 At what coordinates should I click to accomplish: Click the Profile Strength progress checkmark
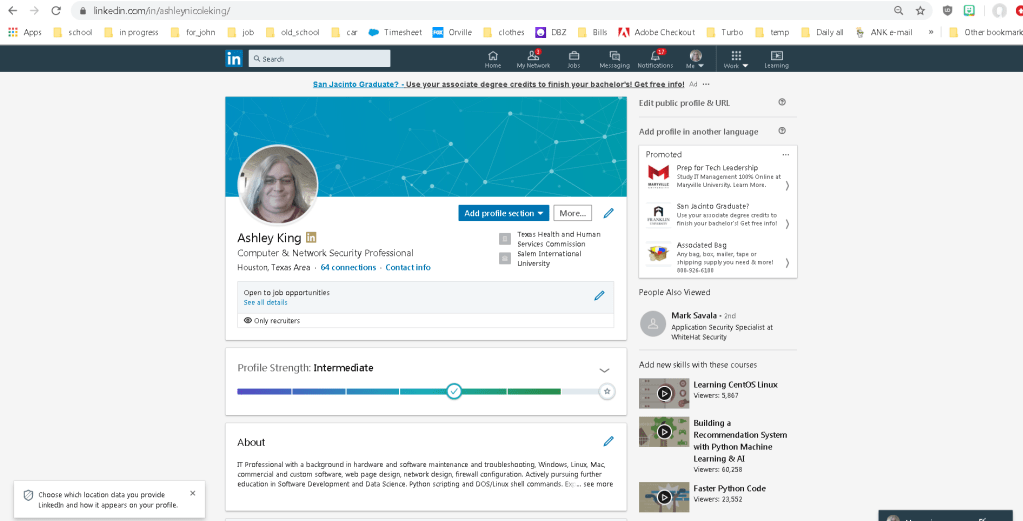coord(454,391)
